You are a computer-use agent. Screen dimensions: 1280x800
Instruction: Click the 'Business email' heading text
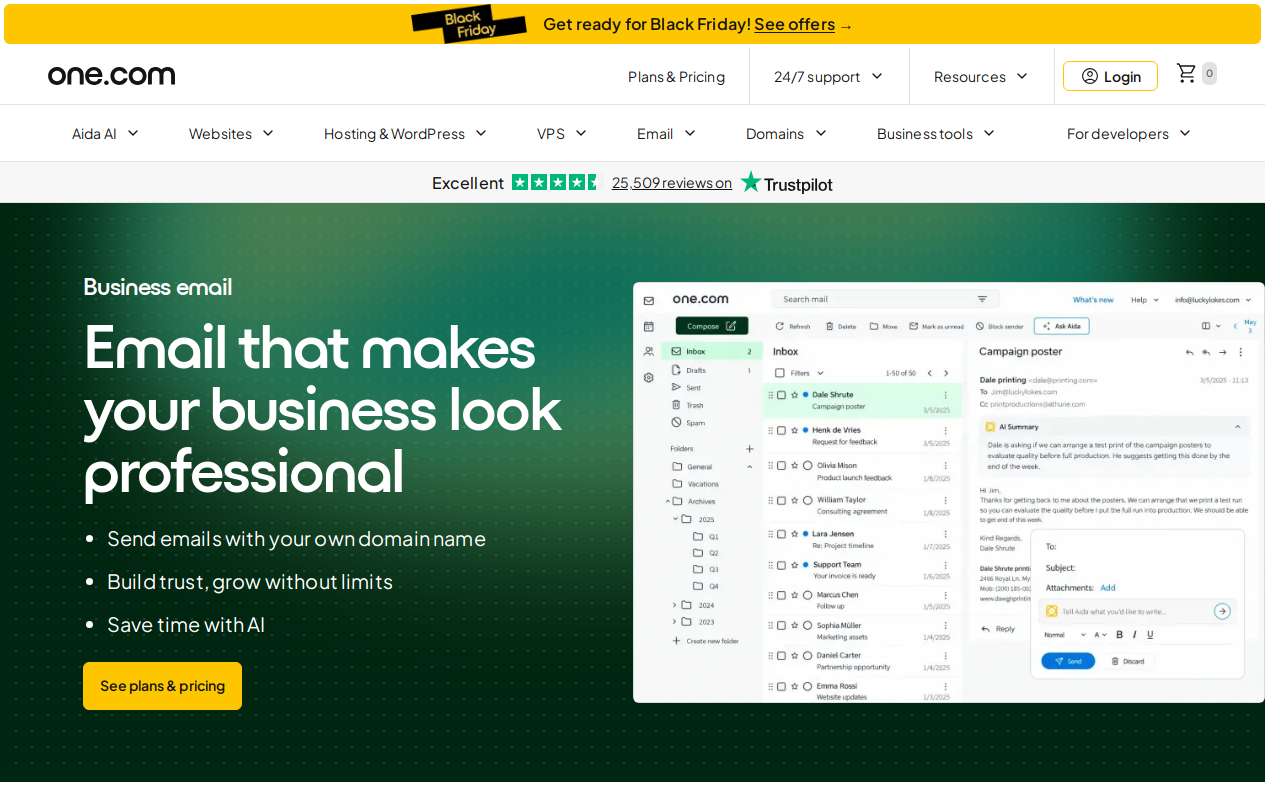pos(158,287)
